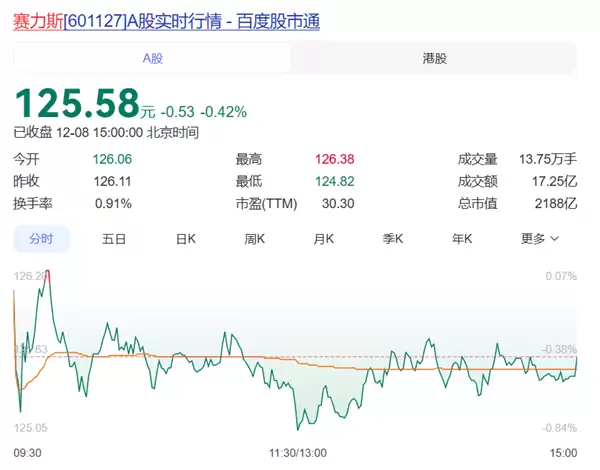Click the -0.38% right axis label

[559, 349]
